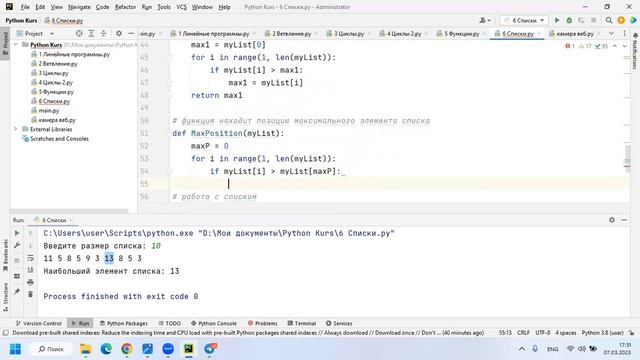Viewport: 640px width, 360px height.
Task: Open Search Everywhere magnifier icon
Action: pyautogui.click(x=609, y=20)
